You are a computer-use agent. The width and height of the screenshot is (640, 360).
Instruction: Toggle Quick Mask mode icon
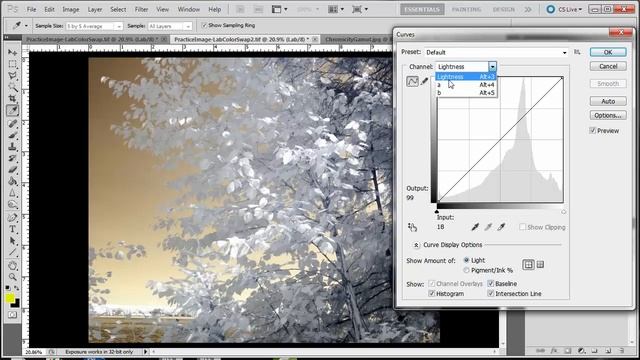12,315
